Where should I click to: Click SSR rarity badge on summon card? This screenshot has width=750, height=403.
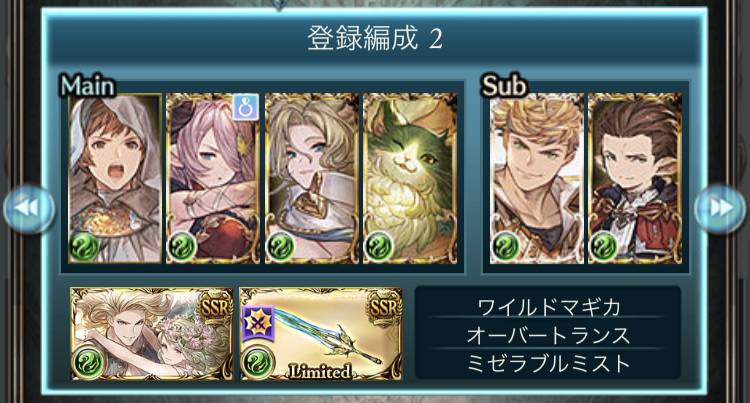[216, 306]
